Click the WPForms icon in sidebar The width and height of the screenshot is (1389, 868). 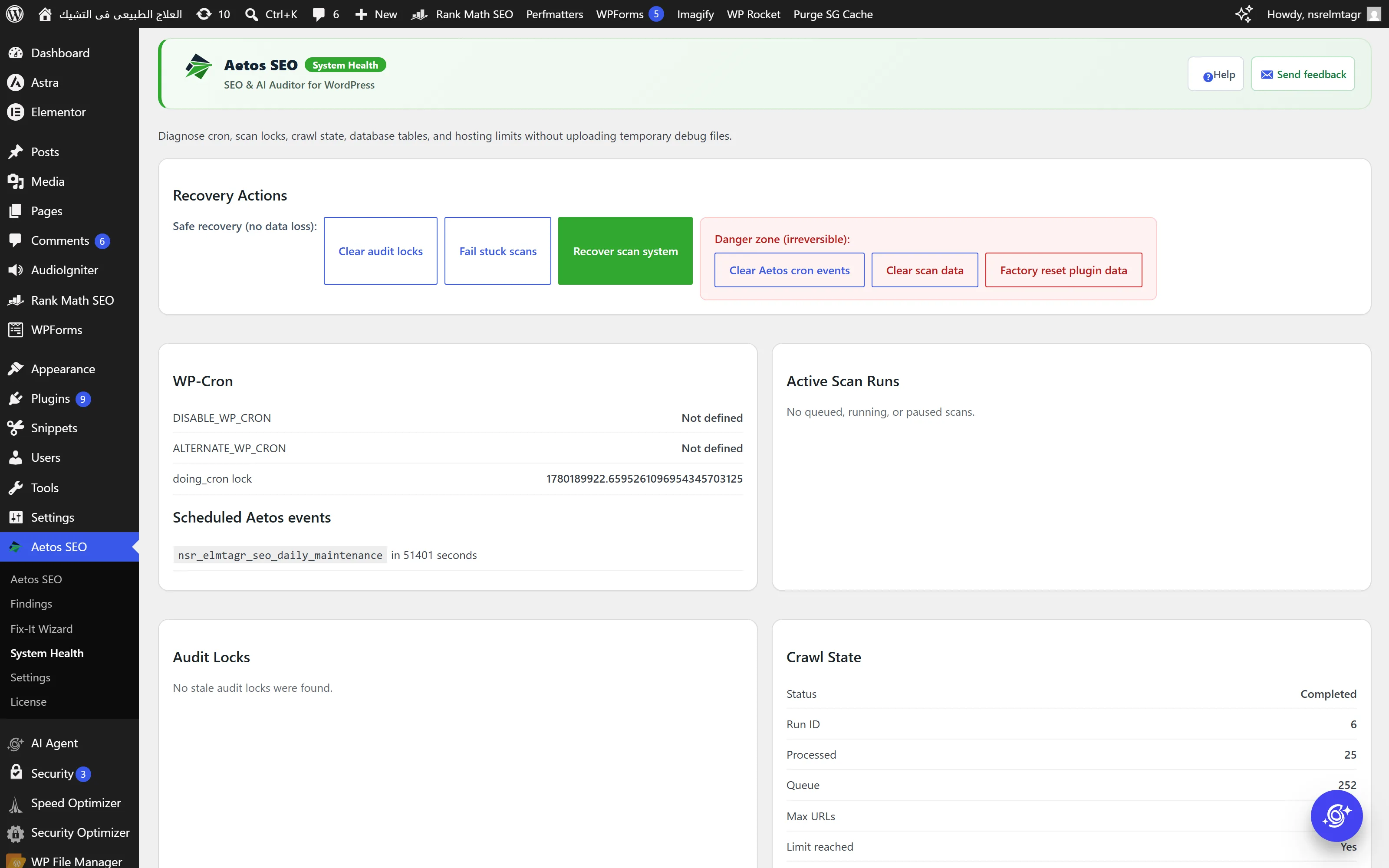(x=16, y=329)
